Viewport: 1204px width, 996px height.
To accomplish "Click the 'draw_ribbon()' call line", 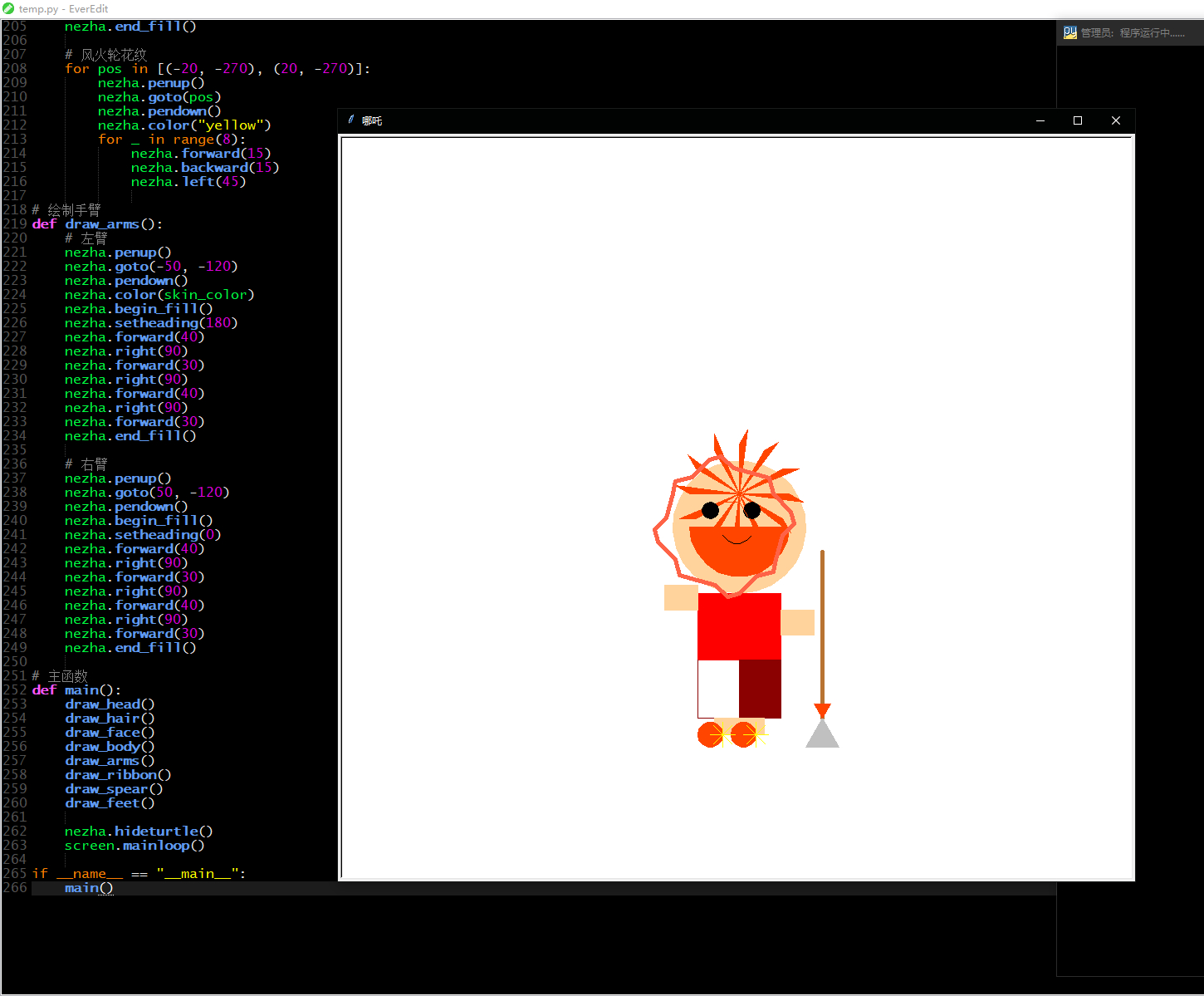I will coord(118,775).
